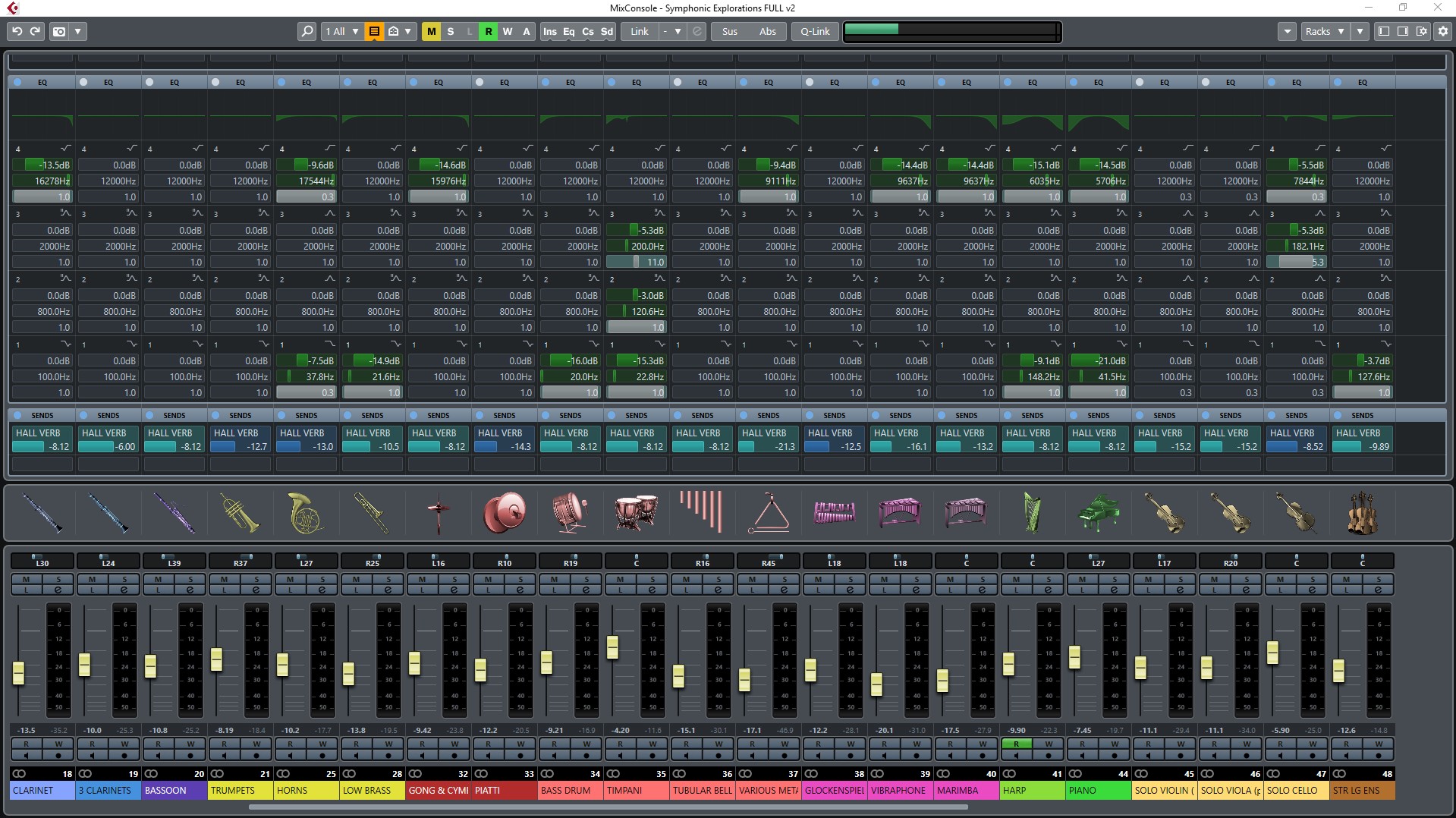1456x818 pixels.
Task: Enable the Q-Link button
Action: click(x=816, y=31)
